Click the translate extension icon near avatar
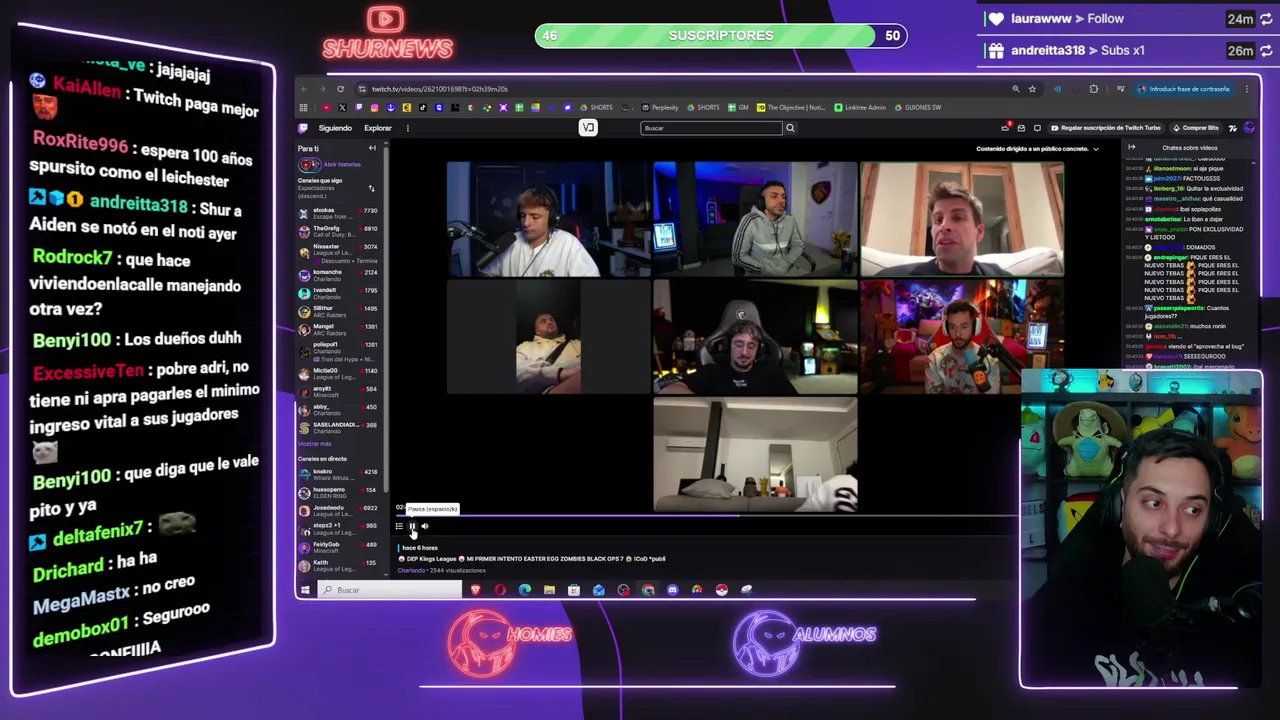 click(1233, 128)
